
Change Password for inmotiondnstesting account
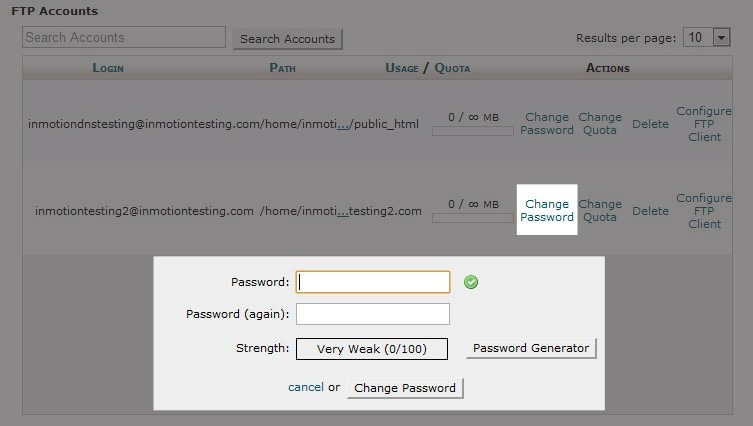547,124
